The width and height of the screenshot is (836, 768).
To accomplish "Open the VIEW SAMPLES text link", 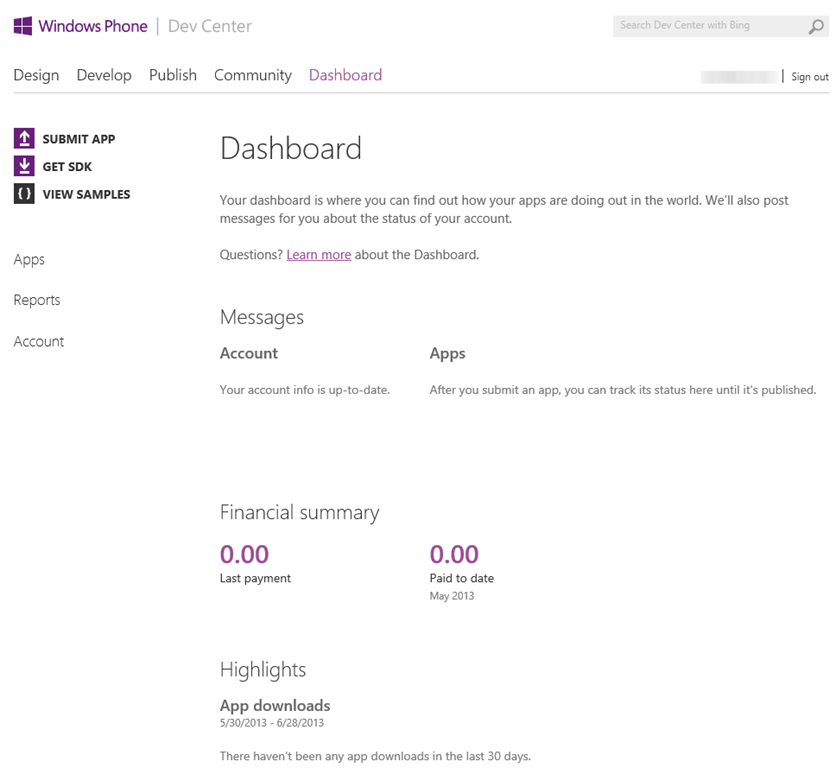I will pos(86,194).
